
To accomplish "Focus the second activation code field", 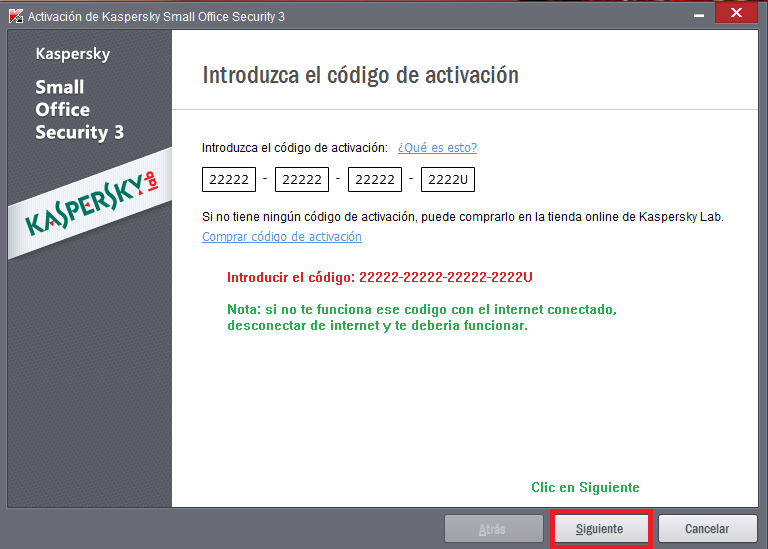I will (x=302, y=179).
